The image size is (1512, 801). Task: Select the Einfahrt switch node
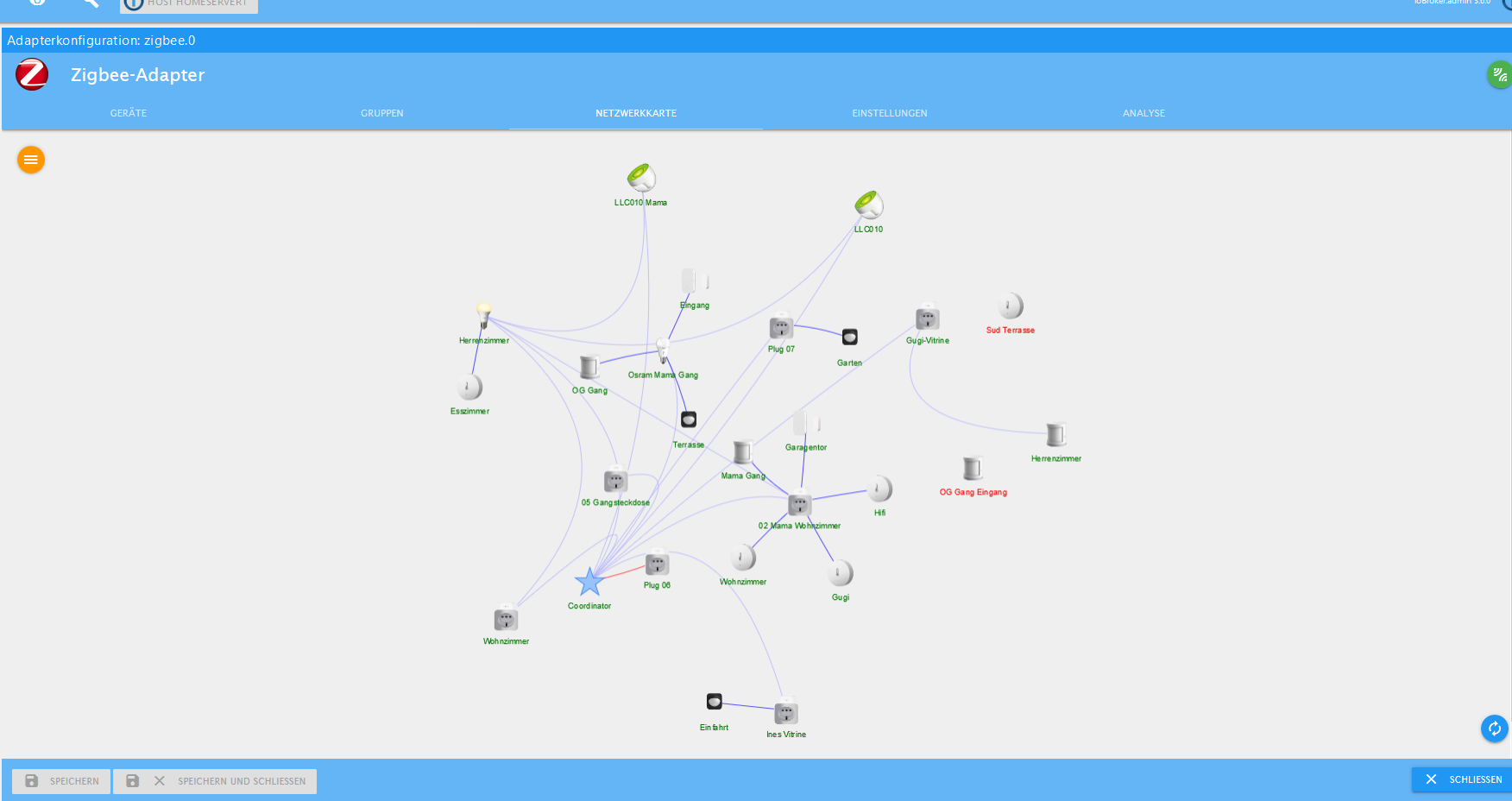715,701
